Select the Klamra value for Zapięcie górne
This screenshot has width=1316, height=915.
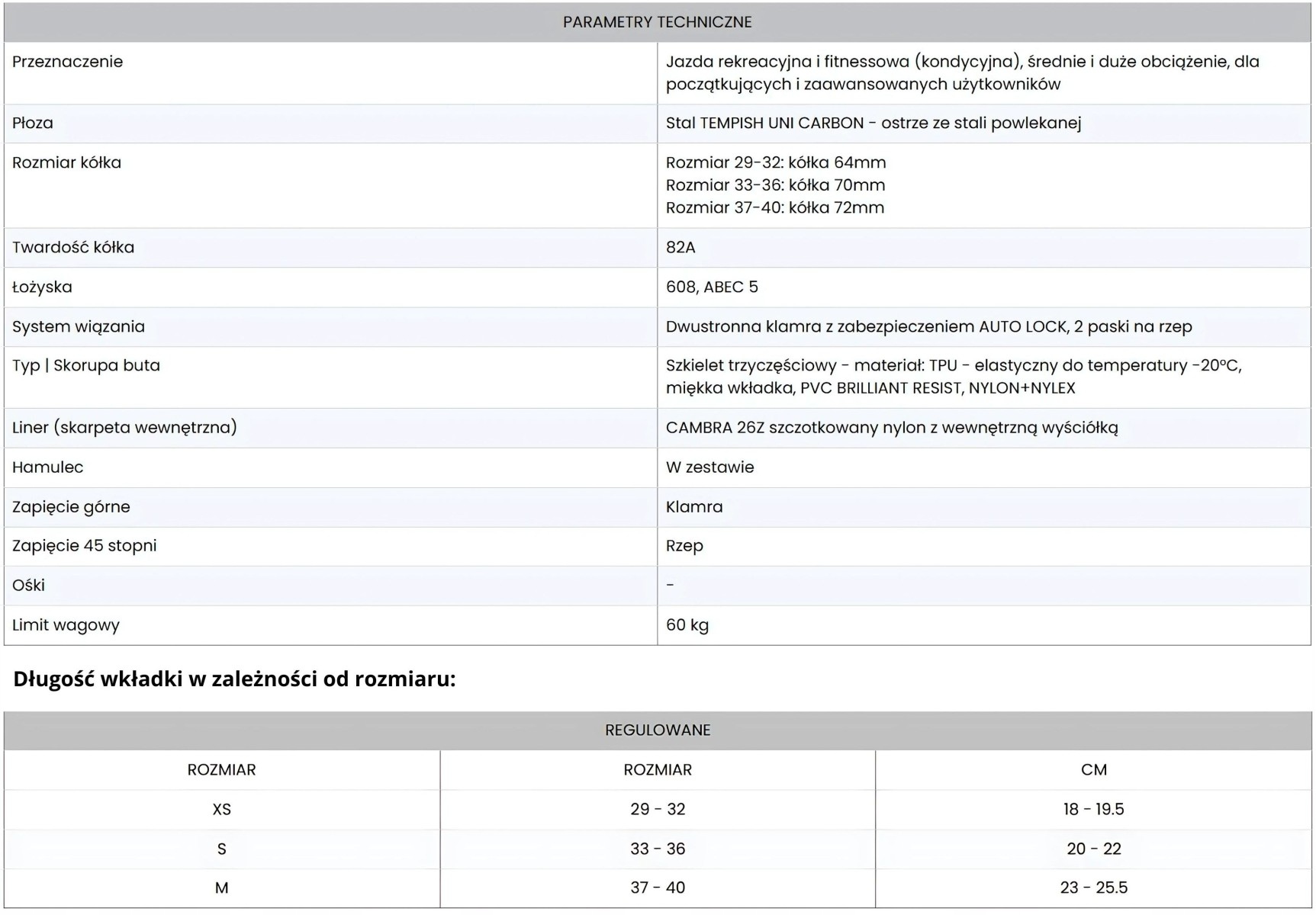(694, 506)
